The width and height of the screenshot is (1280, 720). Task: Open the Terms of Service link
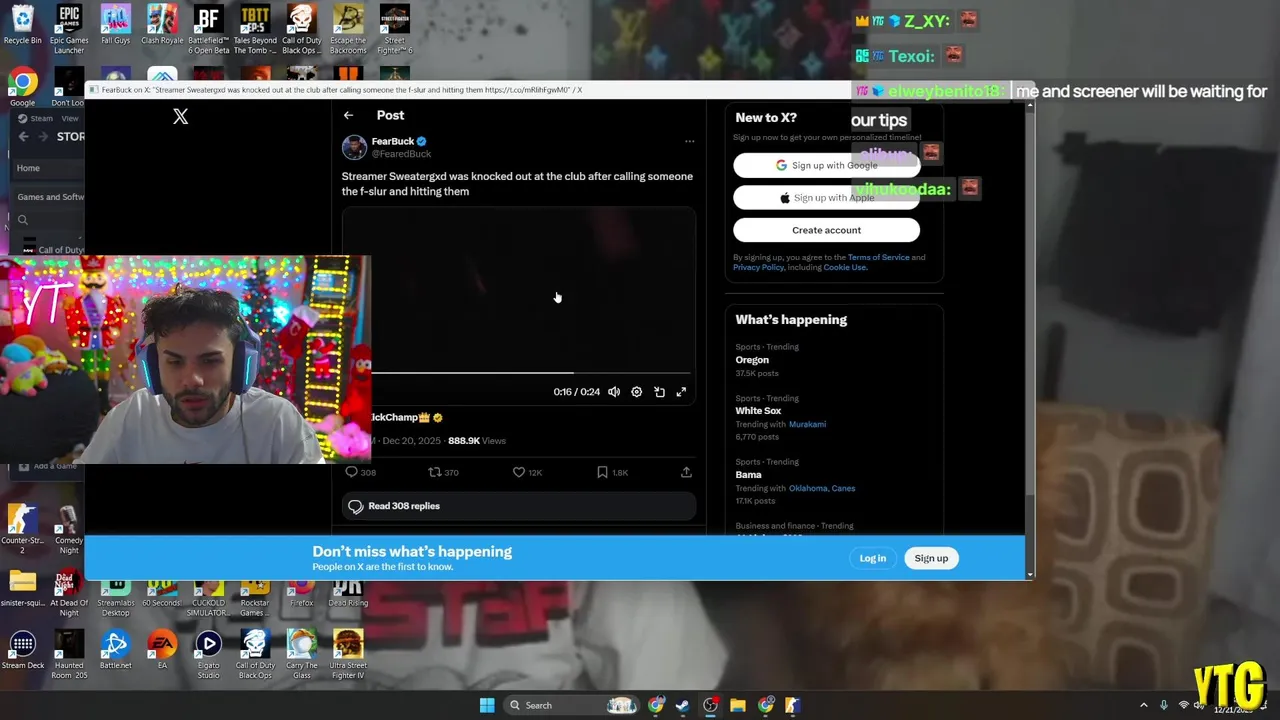tap(879, 257)
